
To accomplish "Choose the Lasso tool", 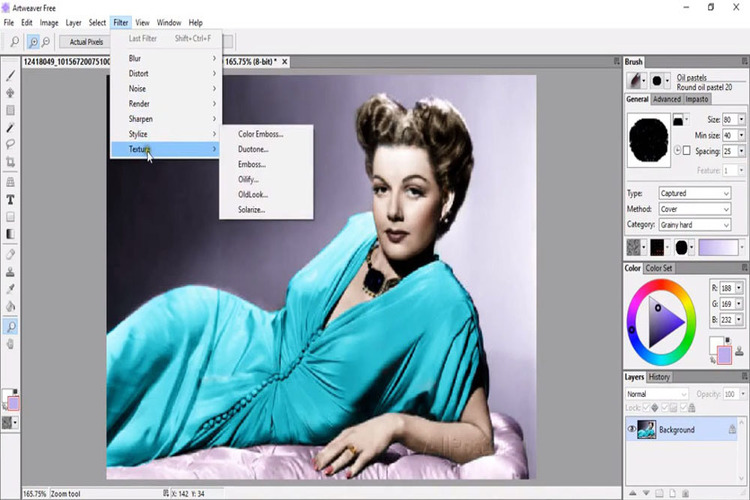I will (x=11, y=144).
